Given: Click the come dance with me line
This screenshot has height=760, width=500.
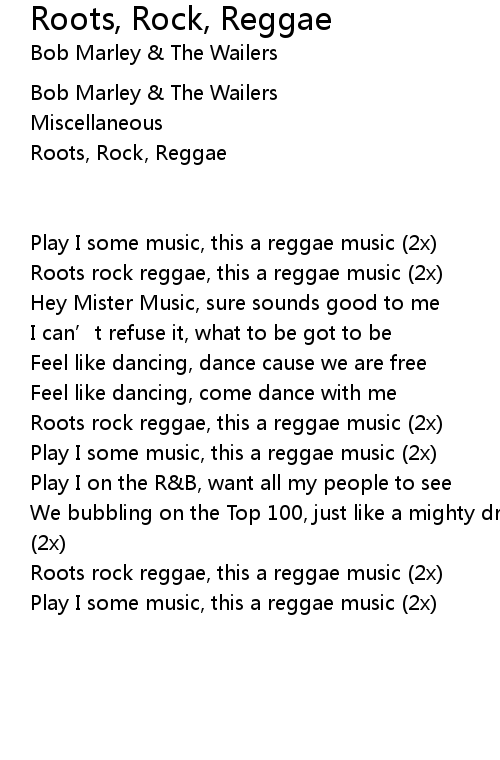Looking at the screenshot, I should coord(214,393).
